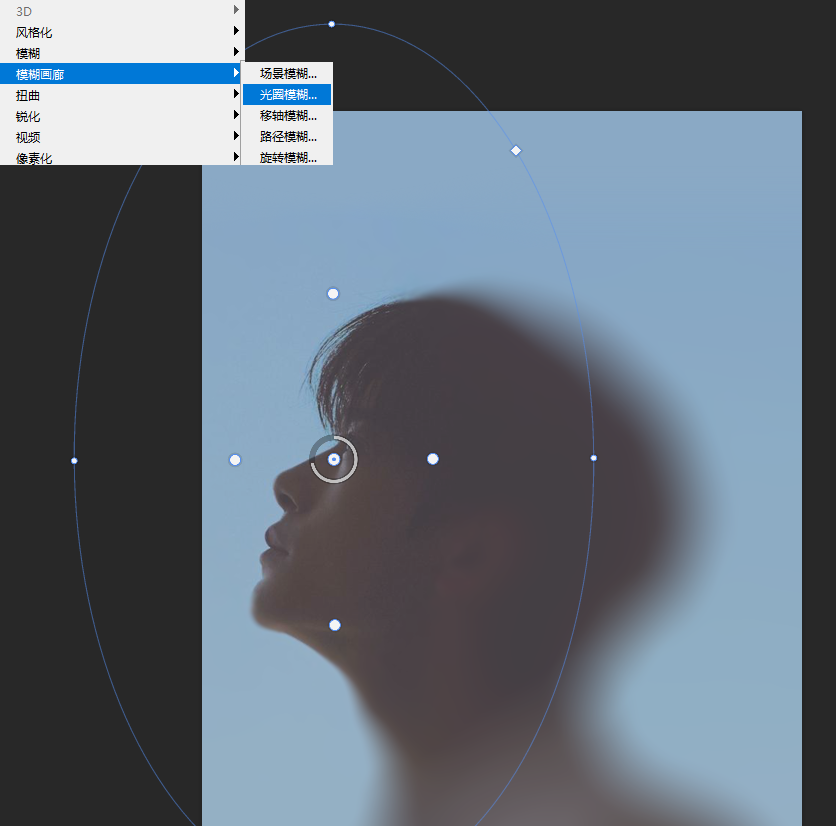Click the arrow beside 风格化

tap(236, 31)
